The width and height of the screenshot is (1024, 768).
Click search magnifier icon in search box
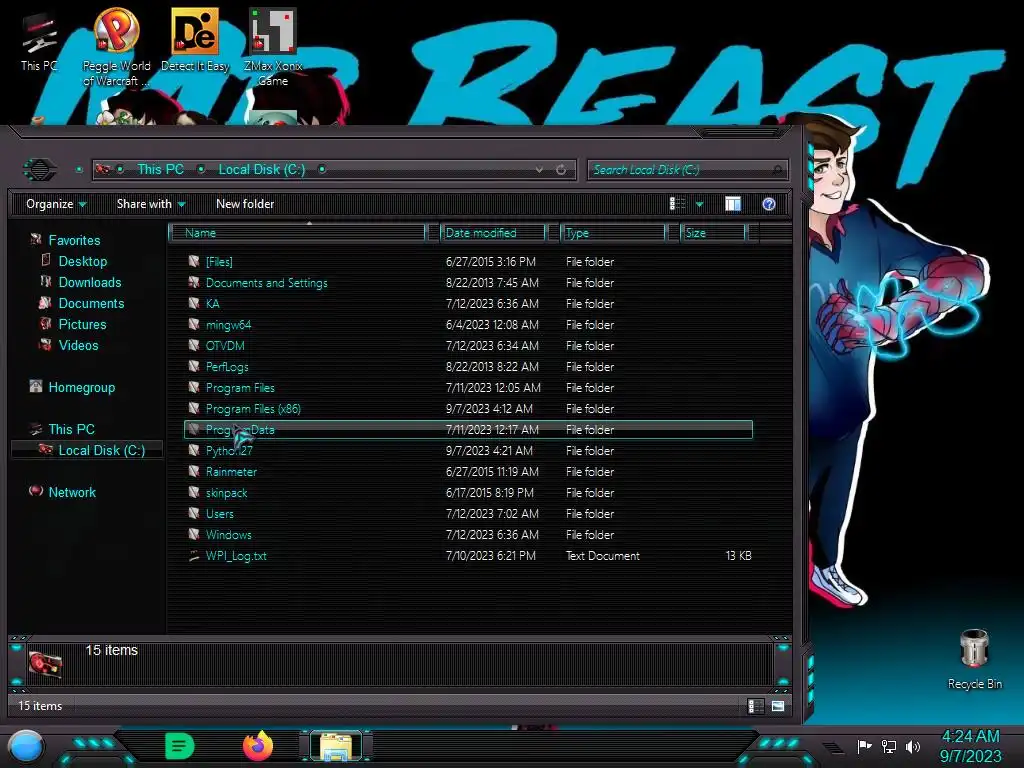point(776,170)
